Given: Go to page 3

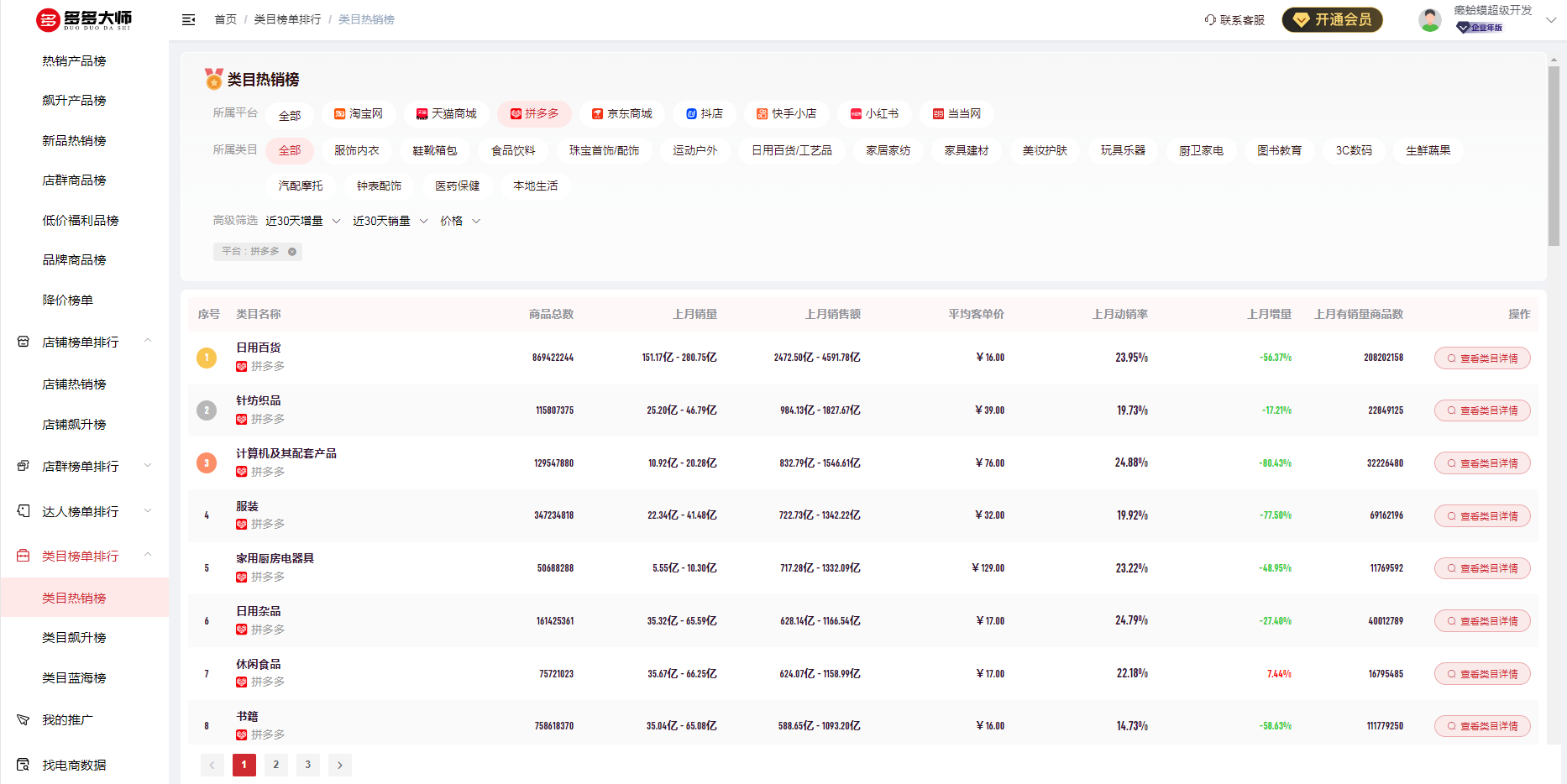Looking at the screenshot, I should [x=307, y=765].
